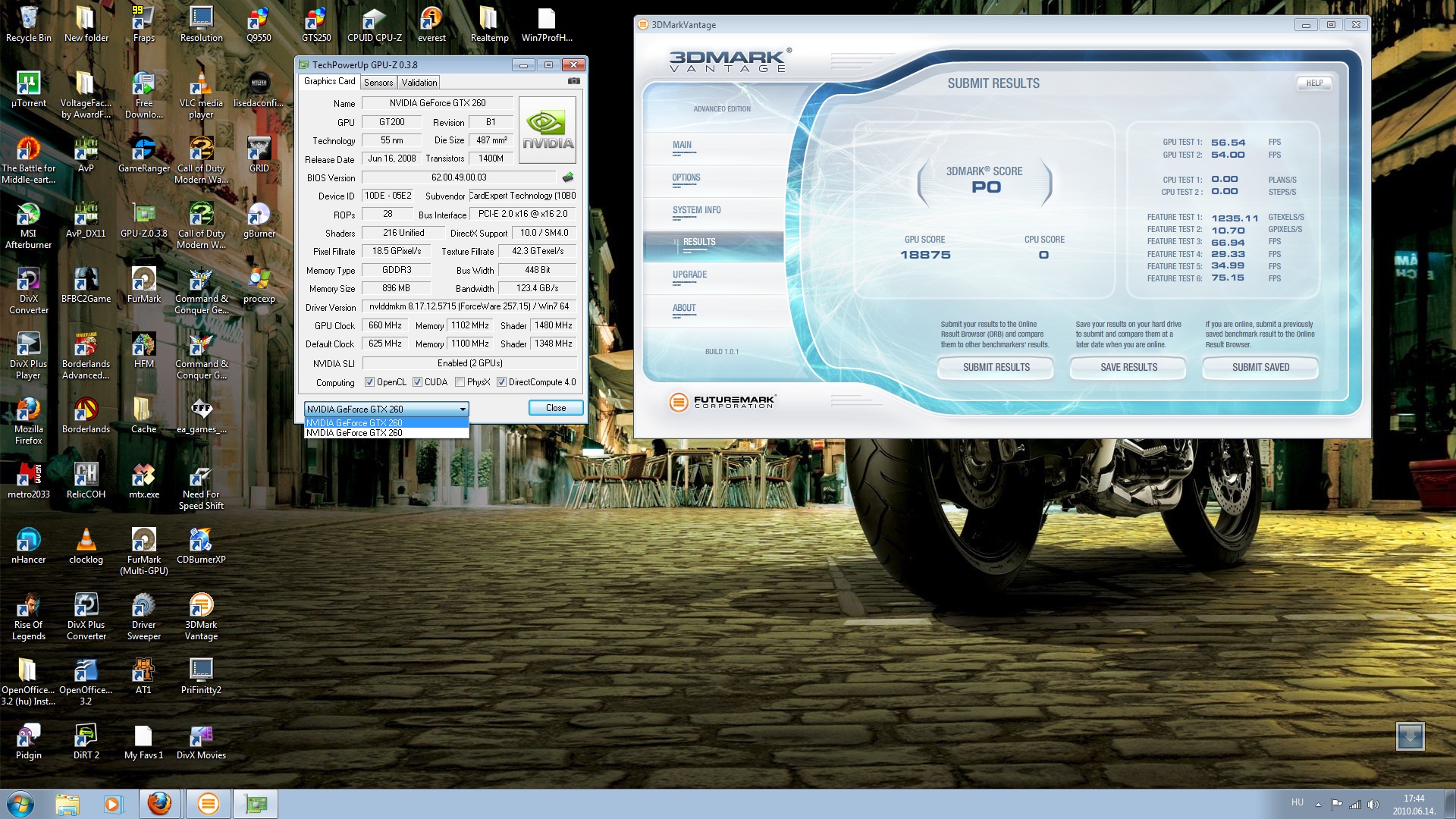This screenshot has width=1456, height=819.
Task: Open the MSI Afterburner shortcut
Action: (x=28, y=225)
